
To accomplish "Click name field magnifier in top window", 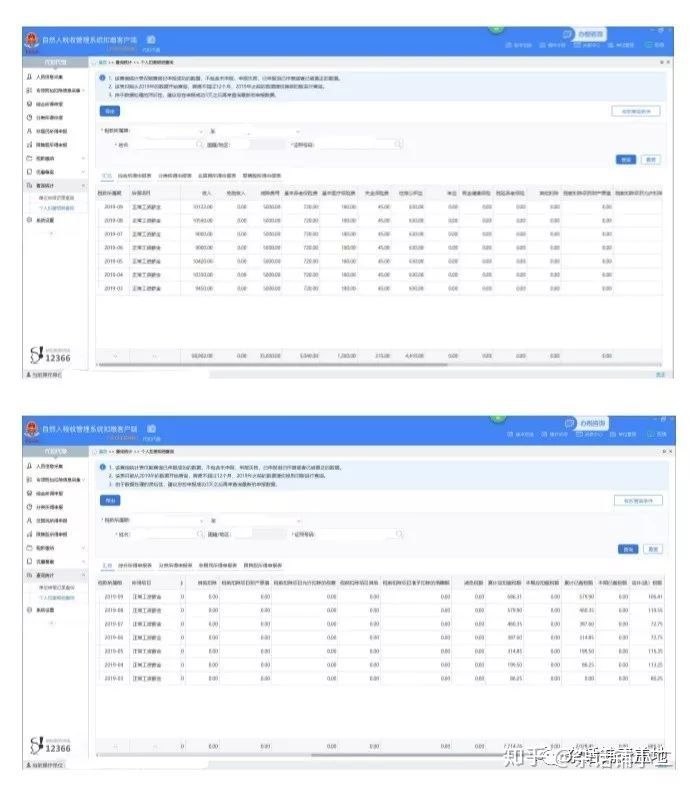I will click(199, 144).
